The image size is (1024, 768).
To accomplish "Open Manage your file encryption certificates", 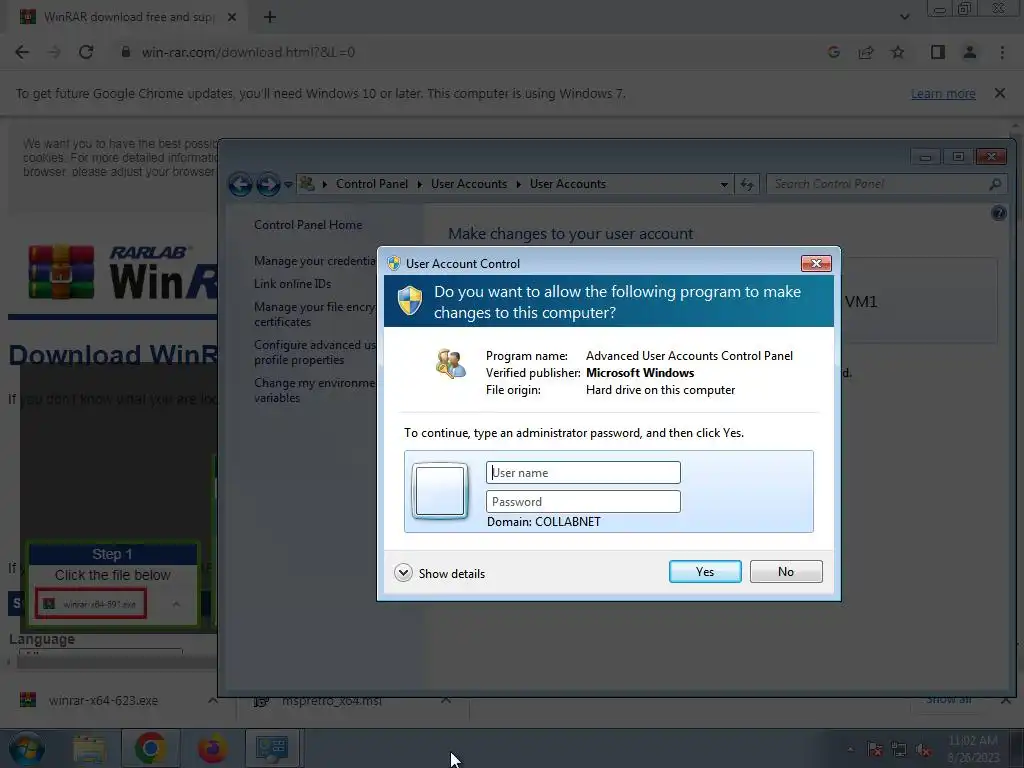I will pos(315,314).
